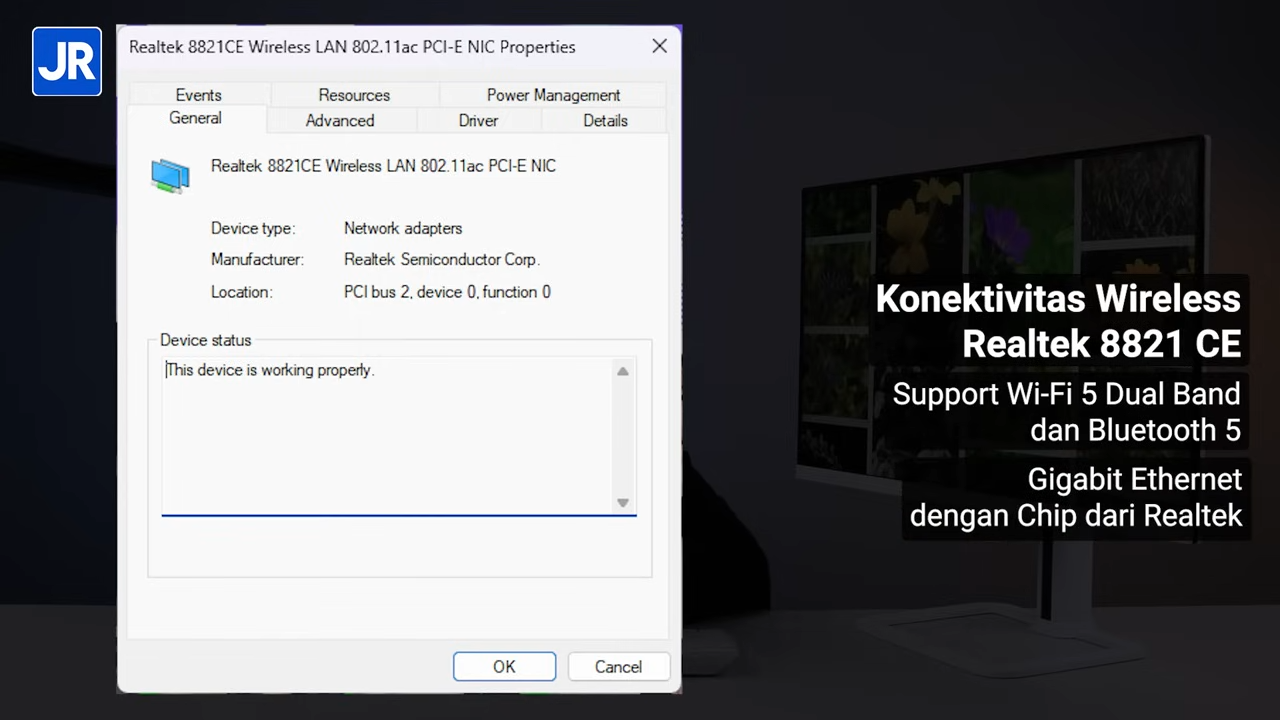This screenshot has height=720, width=1280.
Task: Click the 'Realtek 8821 CE' overlay heading
Action: click(x=1101, y=344)
